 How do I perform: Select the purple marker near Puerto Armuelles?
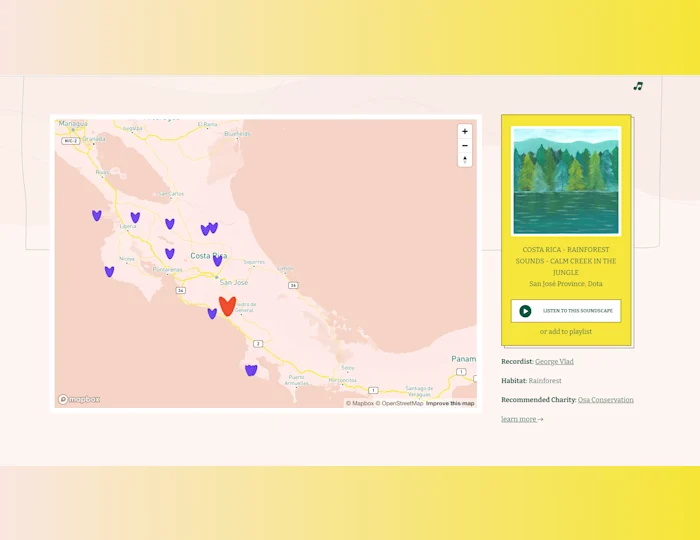(251, 370)
